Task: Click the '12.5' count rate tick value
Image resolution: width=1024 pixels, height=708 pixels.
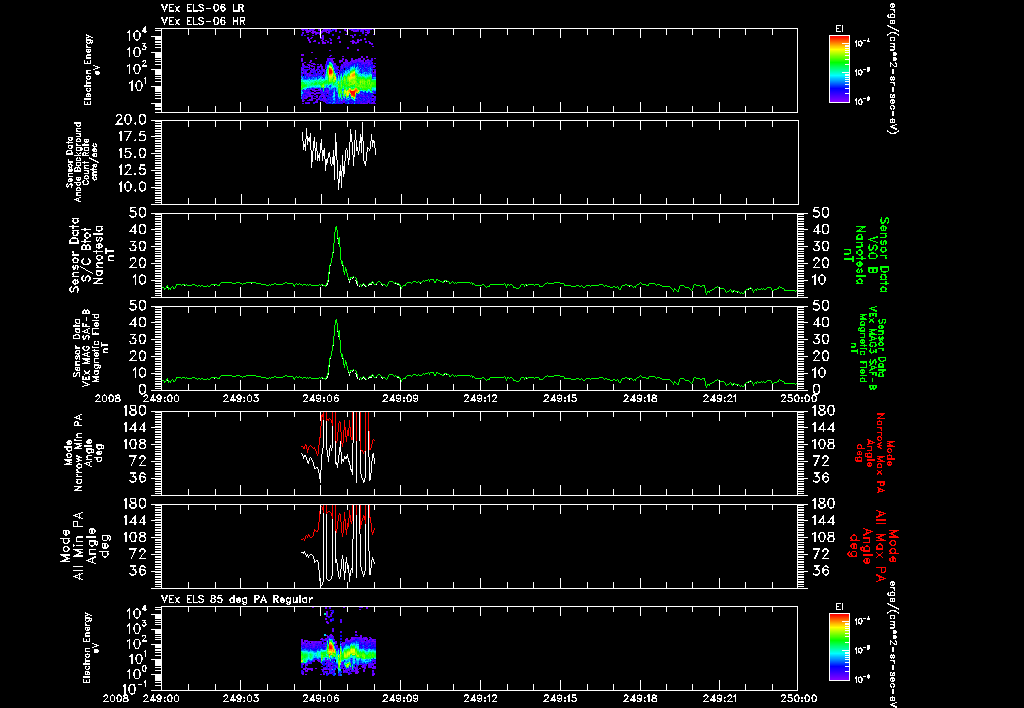Action: pyautogui.click(x=132, y=170)
